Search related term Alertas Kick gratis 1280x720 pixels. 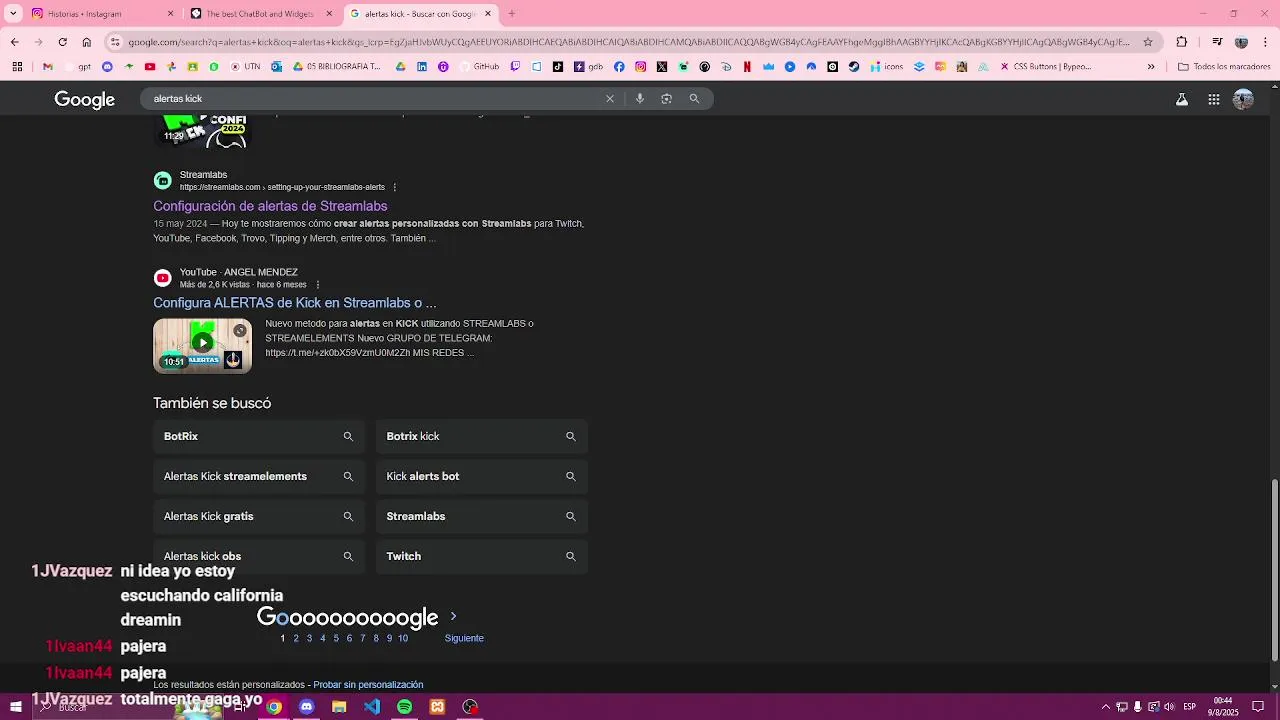pyautogui.click(x=259, y=516)
